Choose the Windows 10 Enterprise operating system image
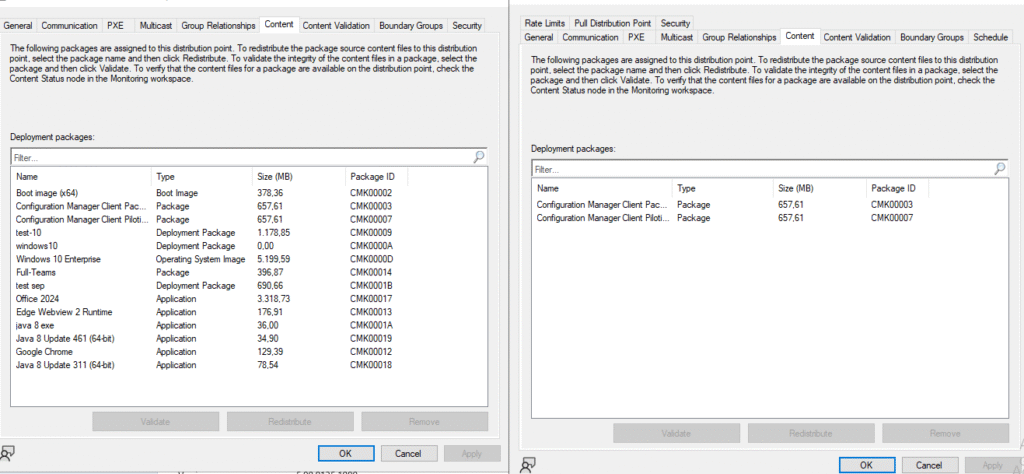 pyautogui.click(x=56, y=259)
